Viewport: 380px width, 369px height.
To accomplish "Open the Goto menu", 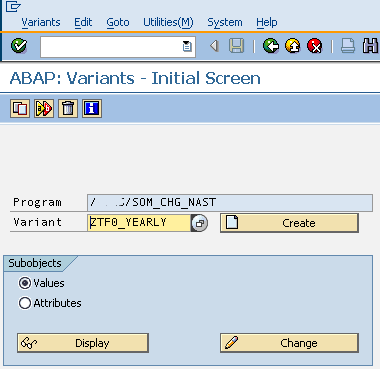I will 118,22.
